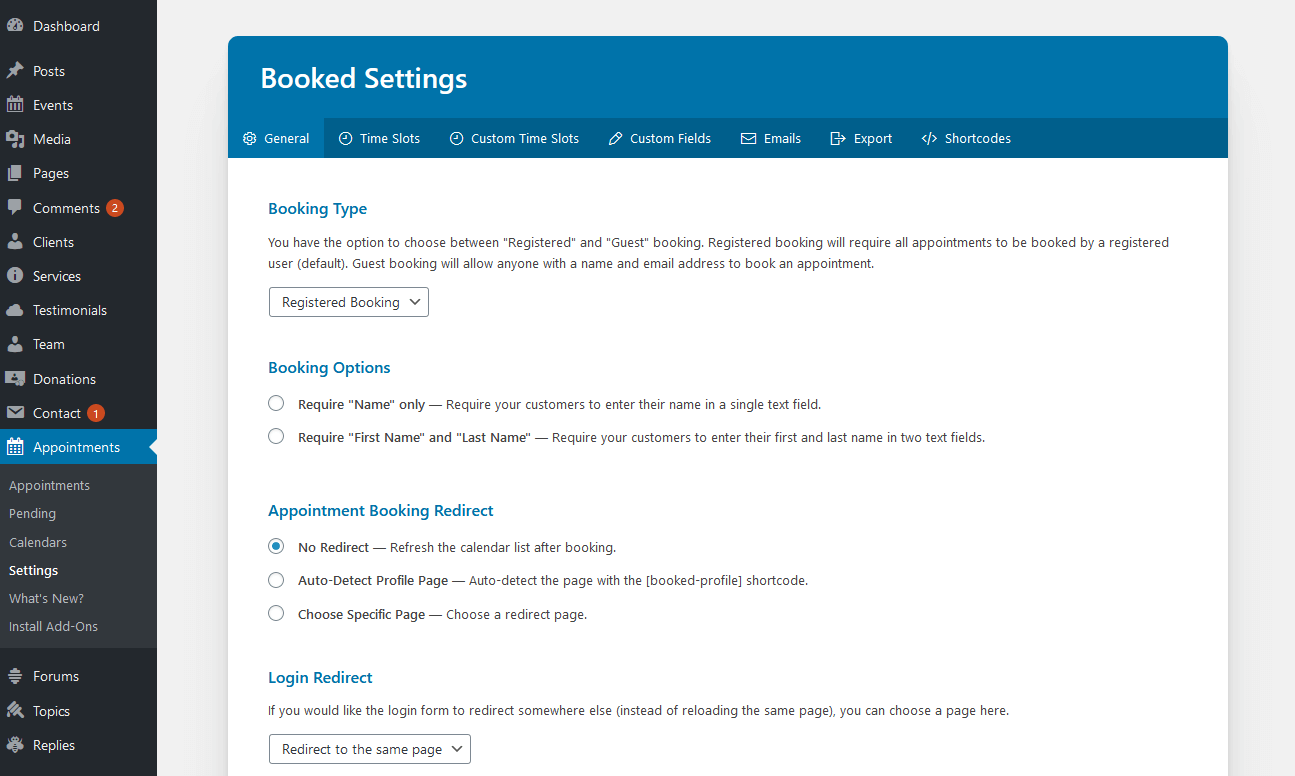Select the "First Name" and "Last Name" radio option

click(x=276, y=437)
